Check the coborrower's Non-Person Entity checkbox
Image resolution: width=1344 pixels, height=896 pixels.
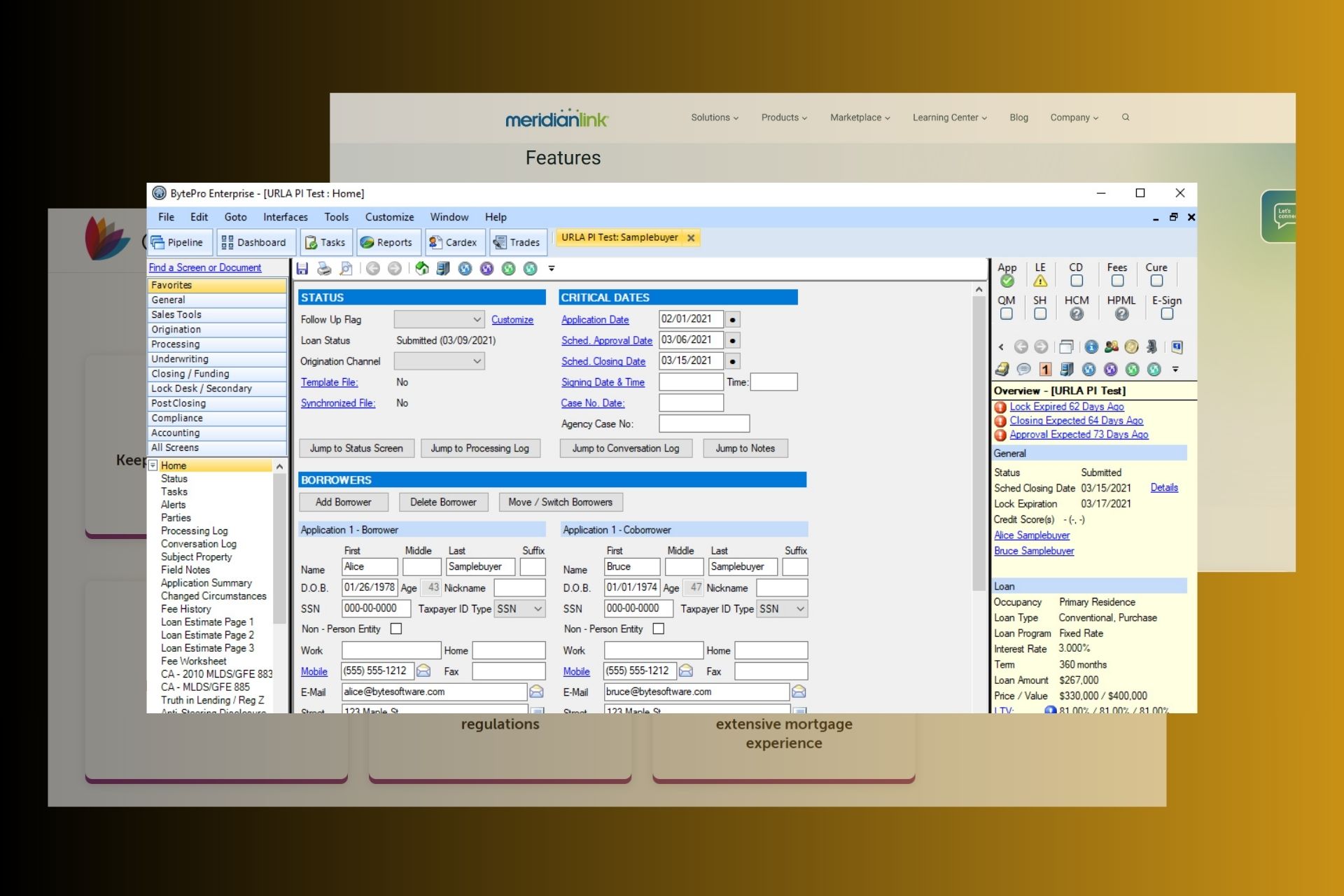point(657,629)
